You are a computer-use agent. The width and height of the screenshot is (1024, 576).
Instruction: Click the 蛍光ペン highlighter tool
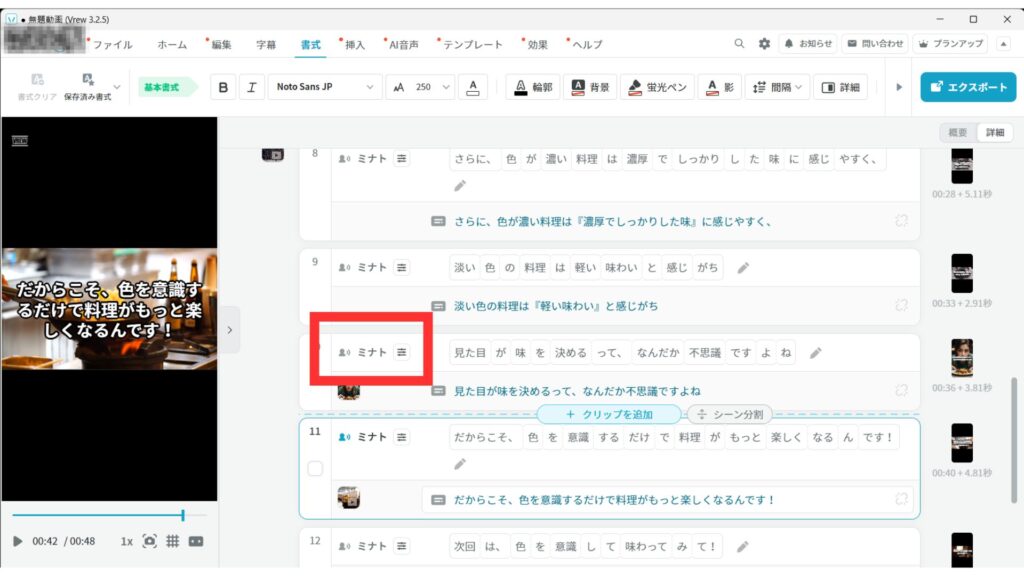656,87
